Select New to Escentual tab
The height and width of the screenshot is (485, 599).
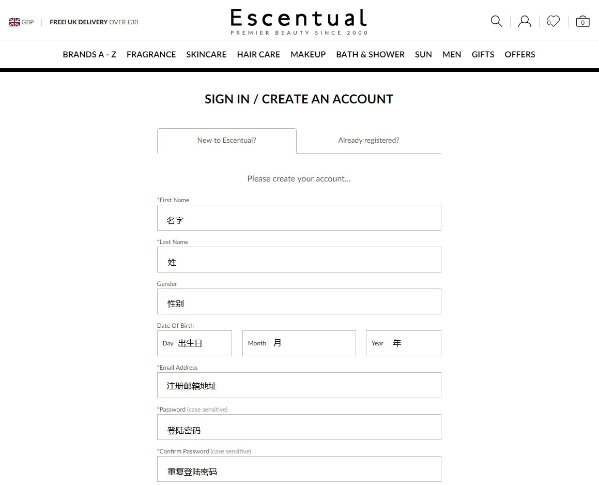click(227, 141)
